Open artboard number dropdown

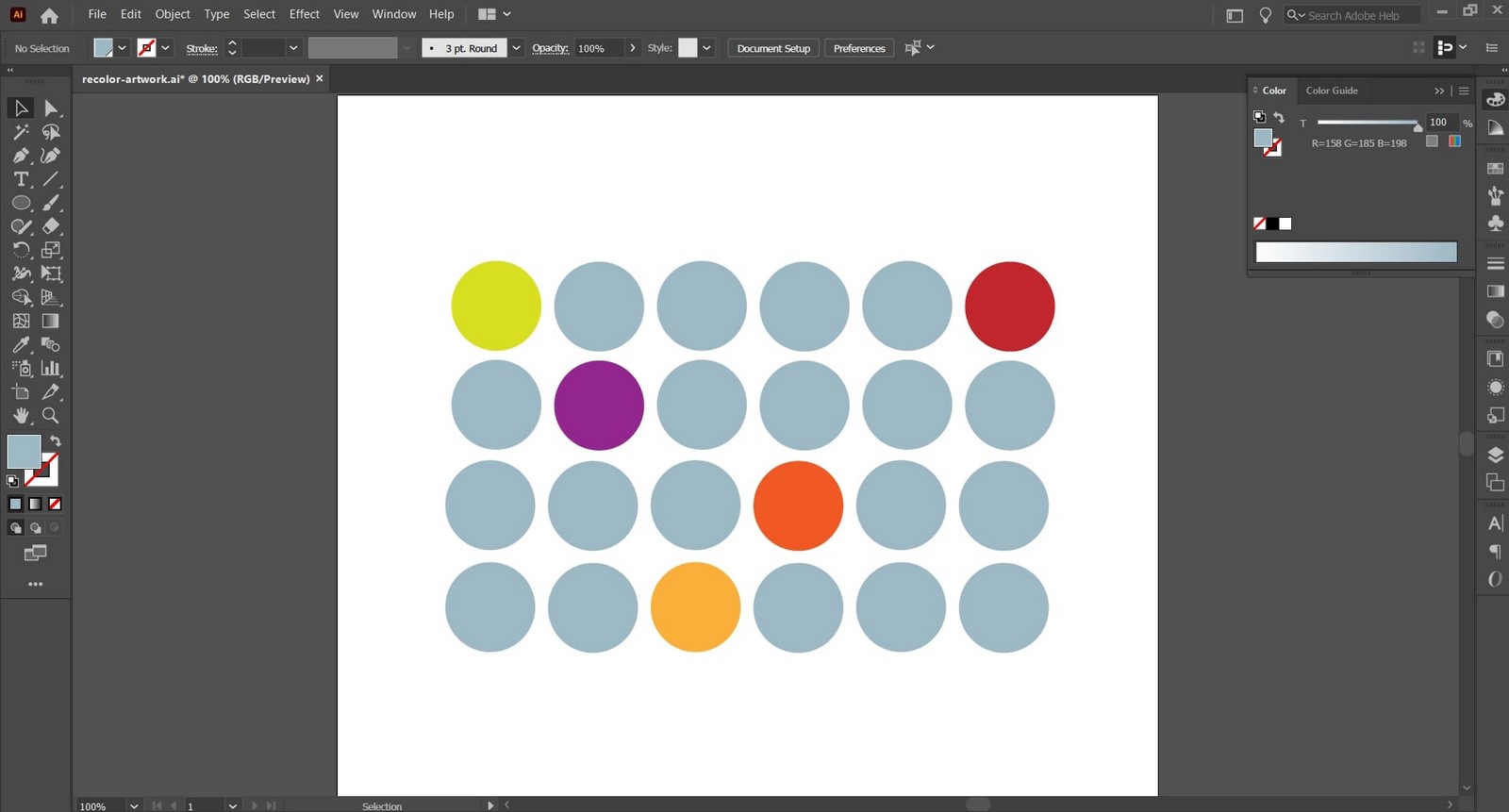[232, 806]
